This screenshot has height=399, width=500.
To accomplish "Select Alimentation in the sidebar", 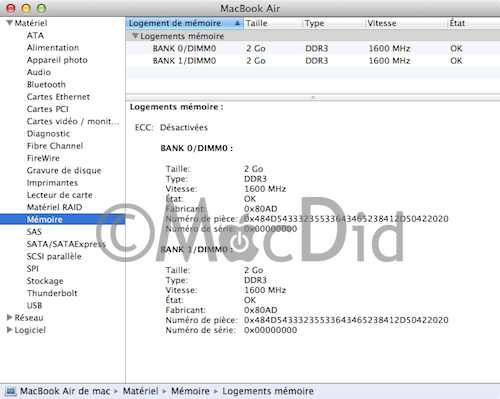I will pyautogui.click(x=53, y=48).
